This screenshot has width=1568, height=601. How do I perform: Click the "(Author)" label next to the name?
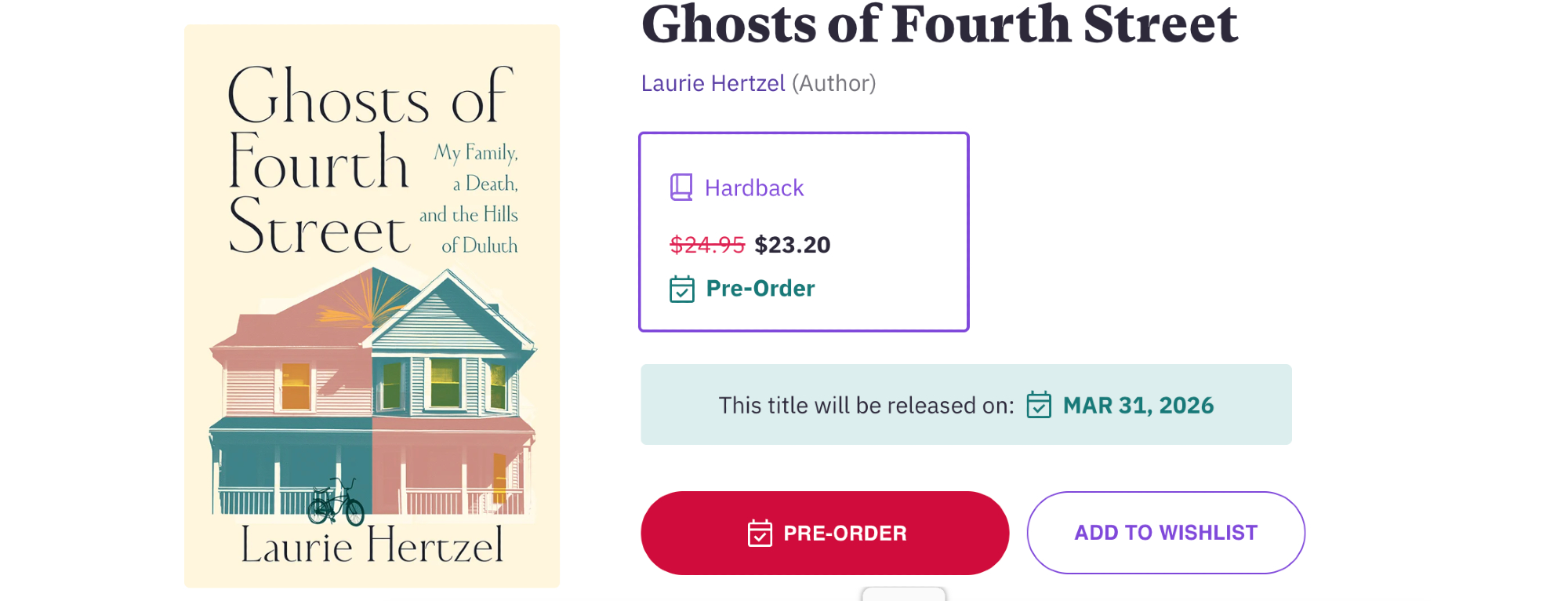(833, 83)
